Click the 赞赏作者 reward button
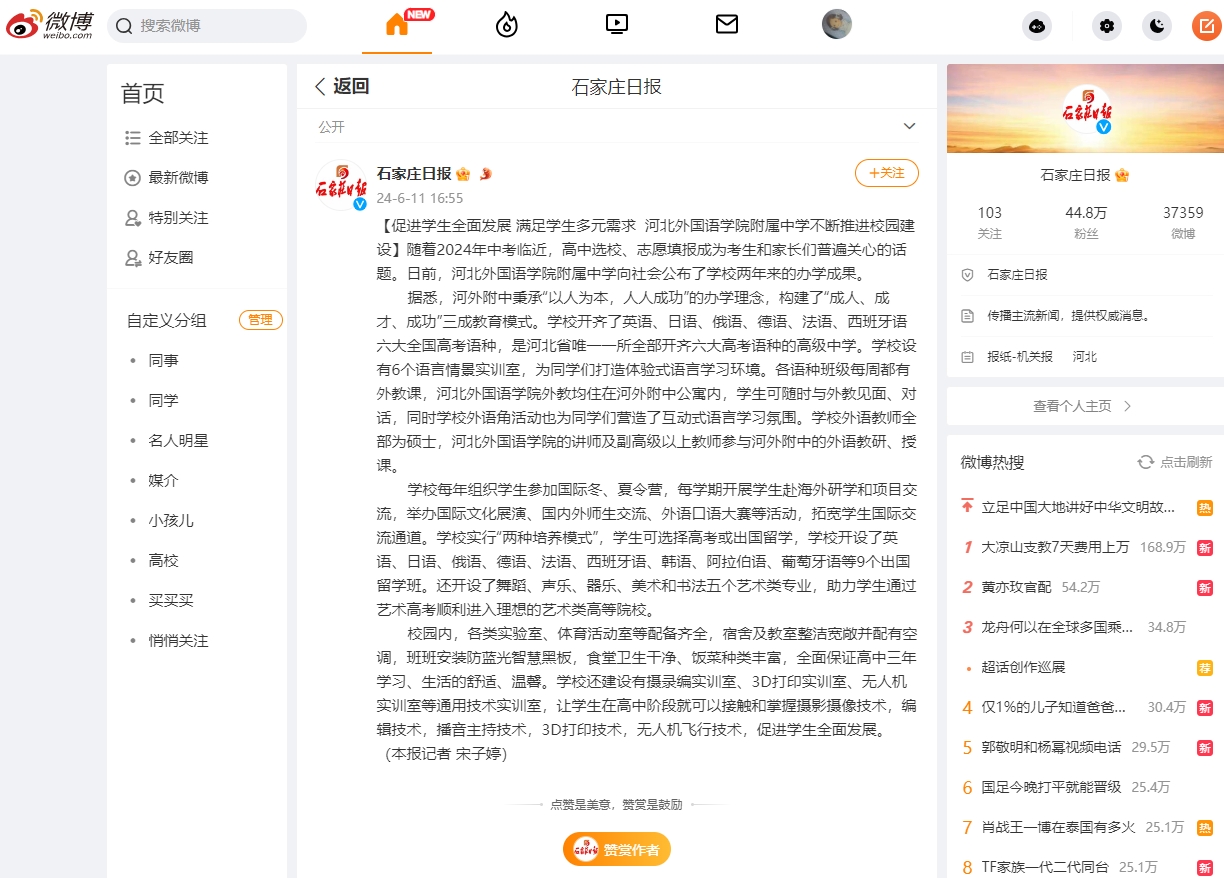The width and height of the screenshot is (1224, 878). [617, 849]
